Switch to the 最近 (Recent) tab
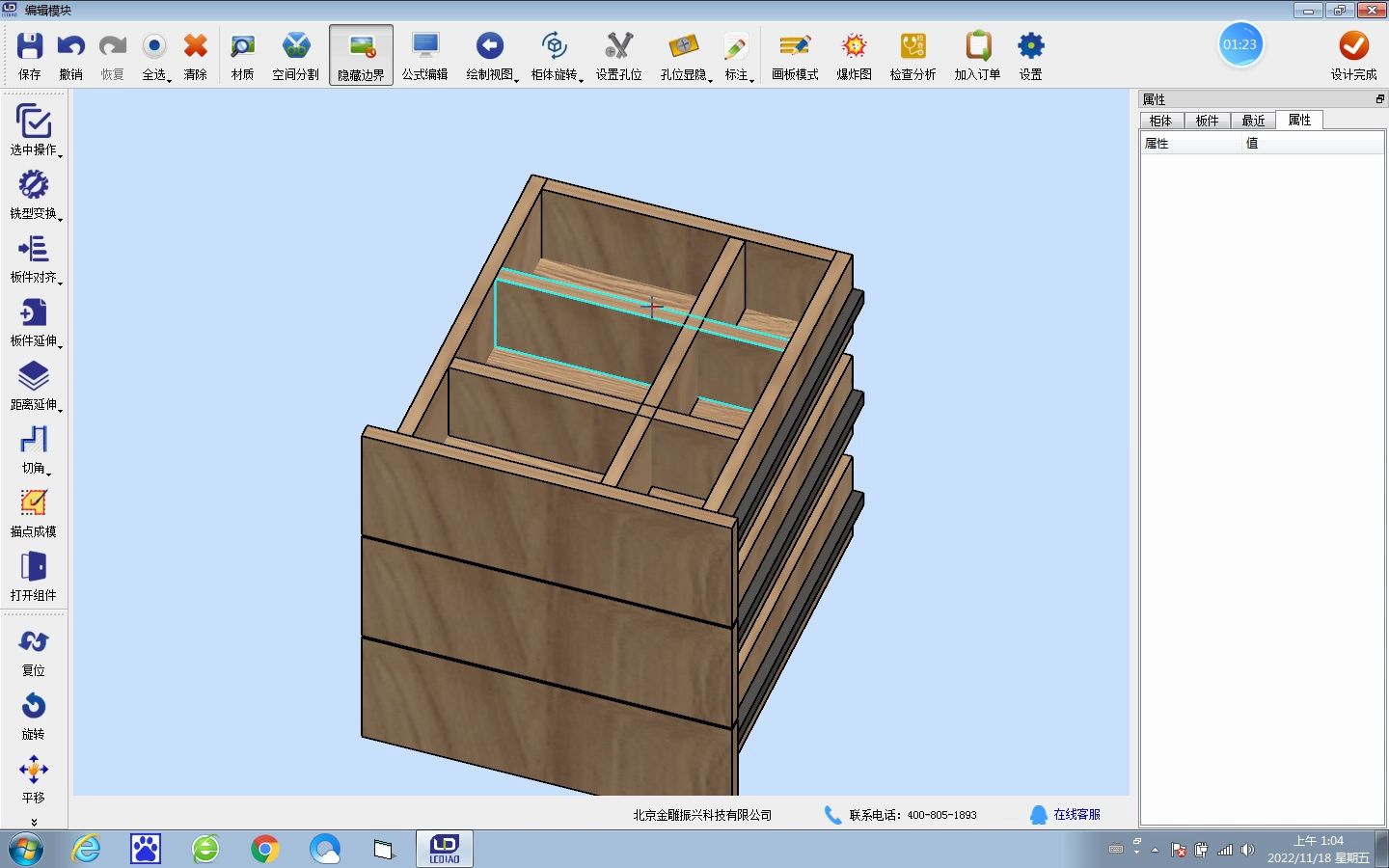1389x868 pixels. coord(1253,121)
